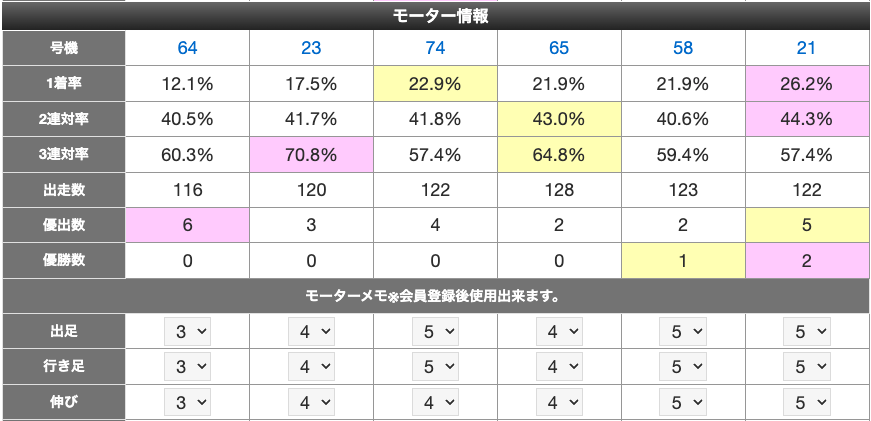Select motor number 58 link
The image size is (871, 421).
pos(684,48)
